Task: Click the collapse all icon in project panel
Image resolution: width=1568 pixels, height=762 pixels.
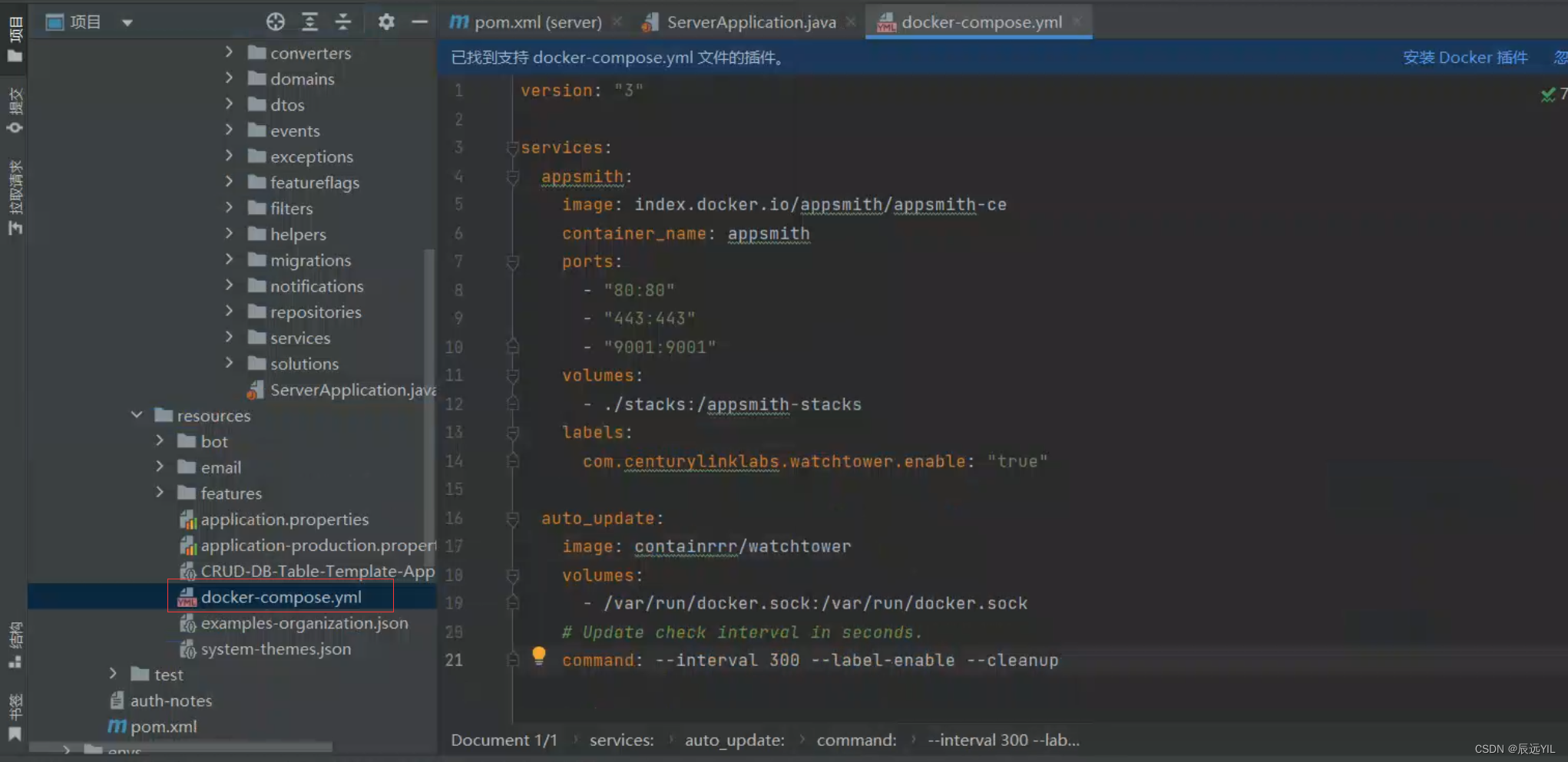Action: [x=343, y=21]
